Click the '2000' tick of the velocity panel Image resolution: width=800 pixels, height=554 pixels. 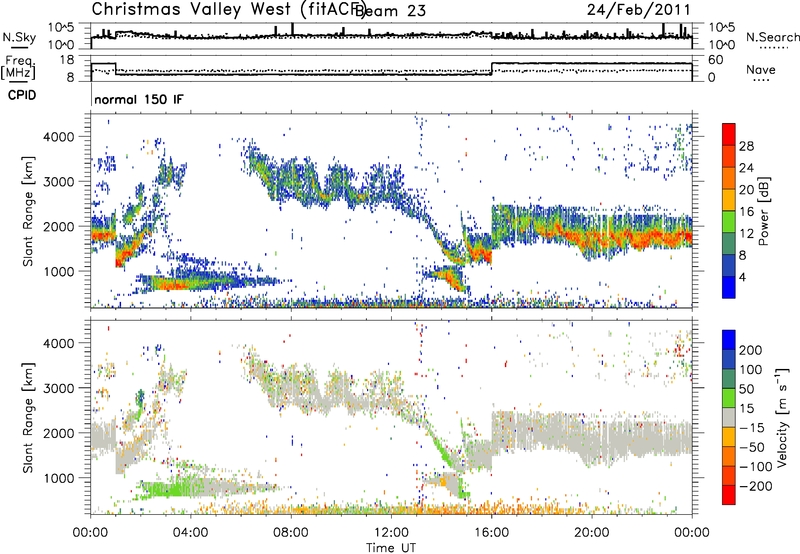point(59,433)
